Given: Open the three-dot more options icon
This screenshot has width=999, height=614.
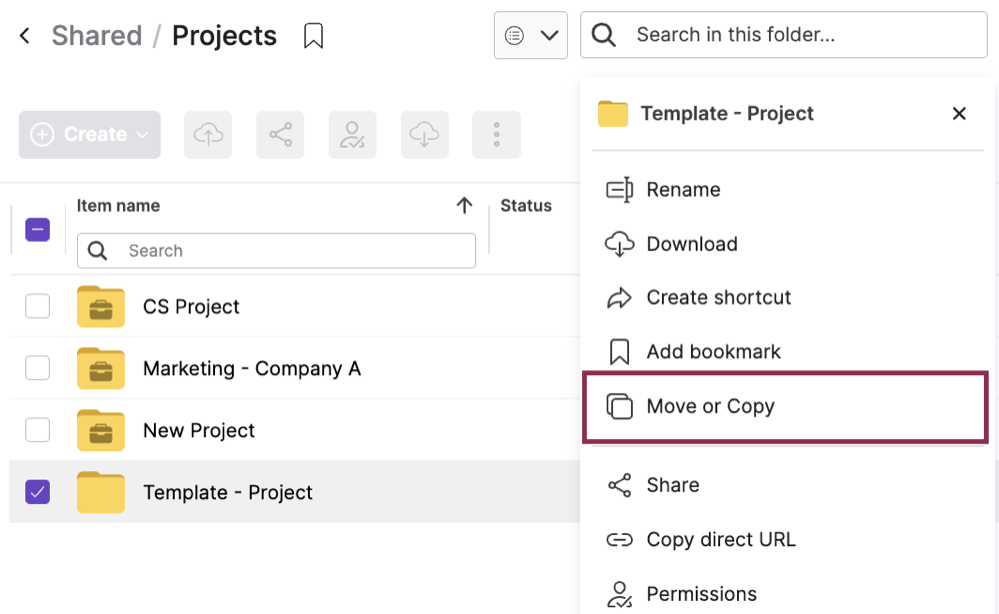Looking at the screenshot, I should [x=496, y=134].
